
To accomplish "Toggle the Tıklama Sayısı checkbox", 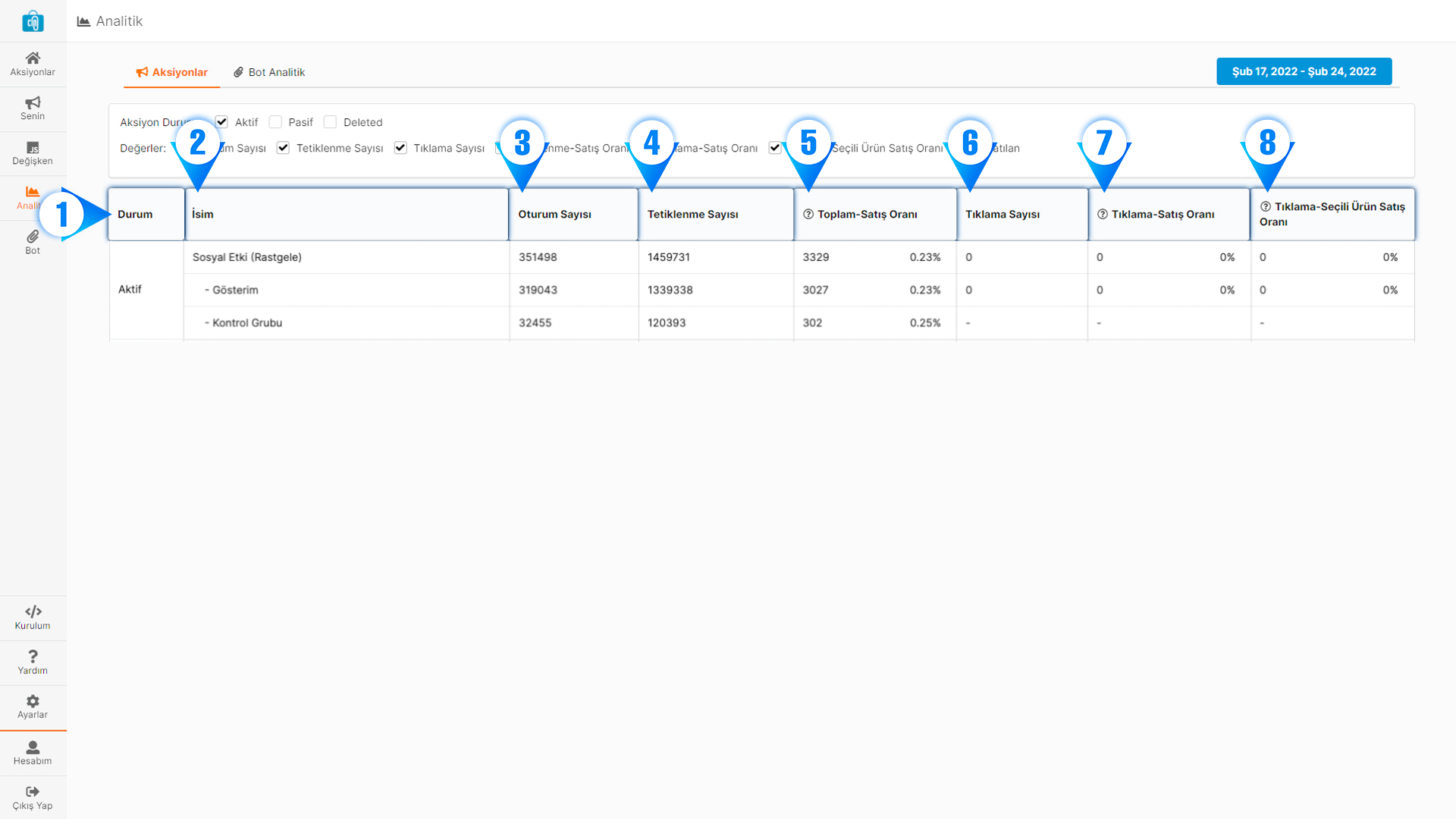I will click(x=400, y=148).
